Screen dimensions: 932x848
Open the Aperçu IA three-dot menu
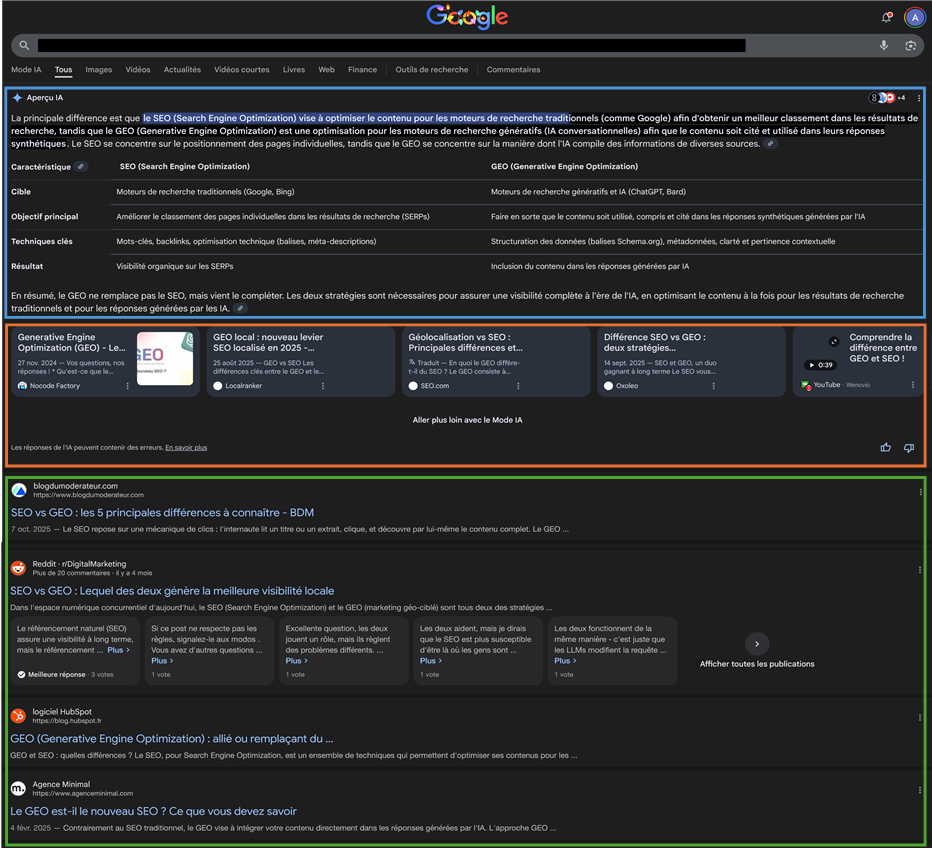919,98
